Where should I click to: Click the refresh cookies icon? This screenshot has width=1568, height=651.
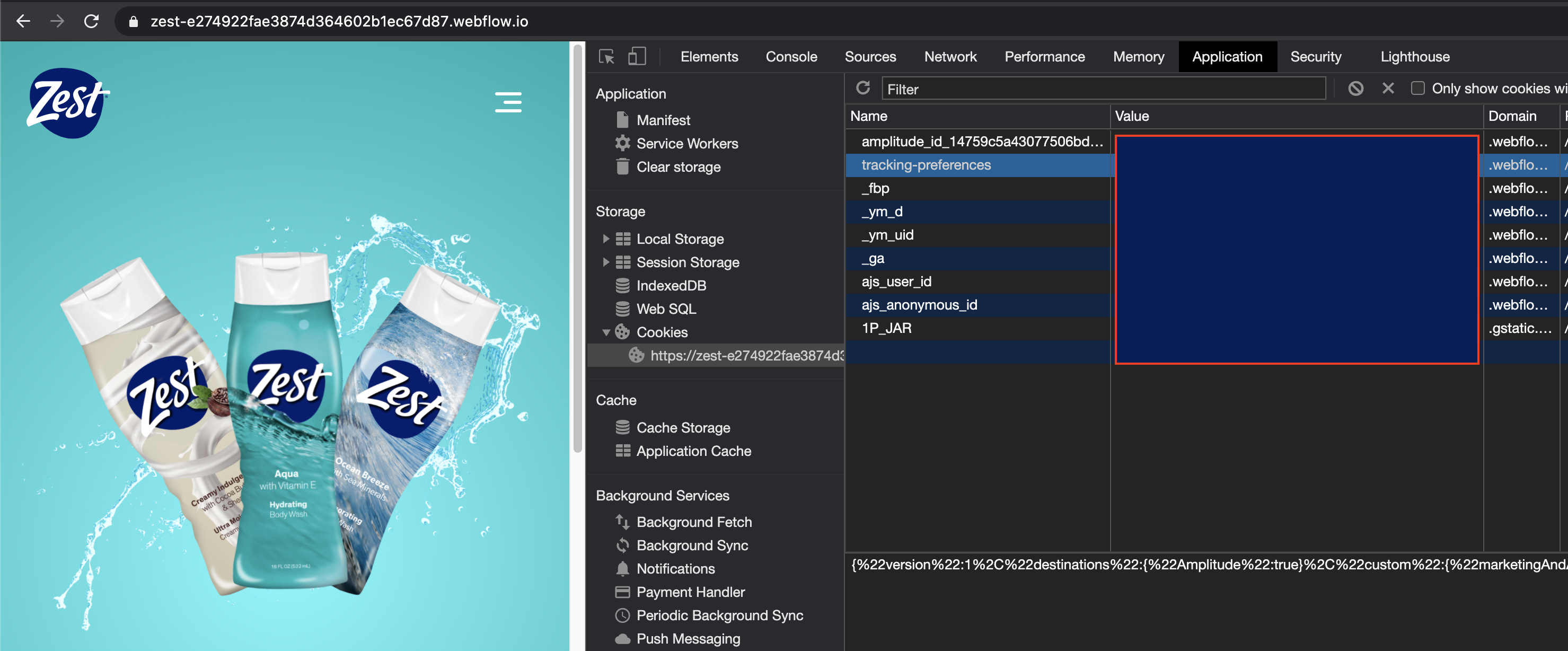coord(862,89)
